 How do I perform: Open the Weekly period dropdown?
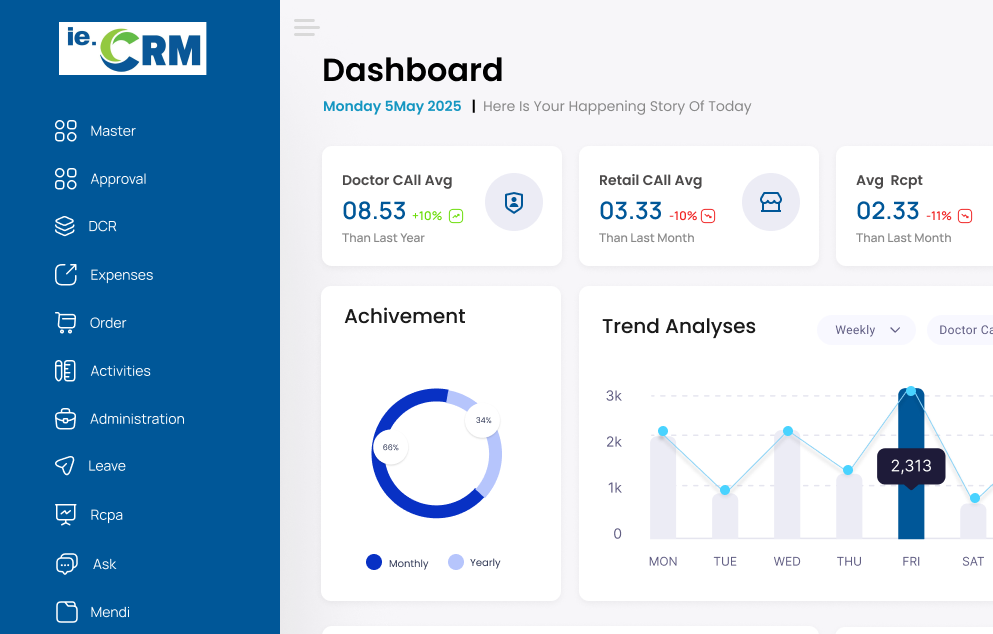click(x=866, y=330)
